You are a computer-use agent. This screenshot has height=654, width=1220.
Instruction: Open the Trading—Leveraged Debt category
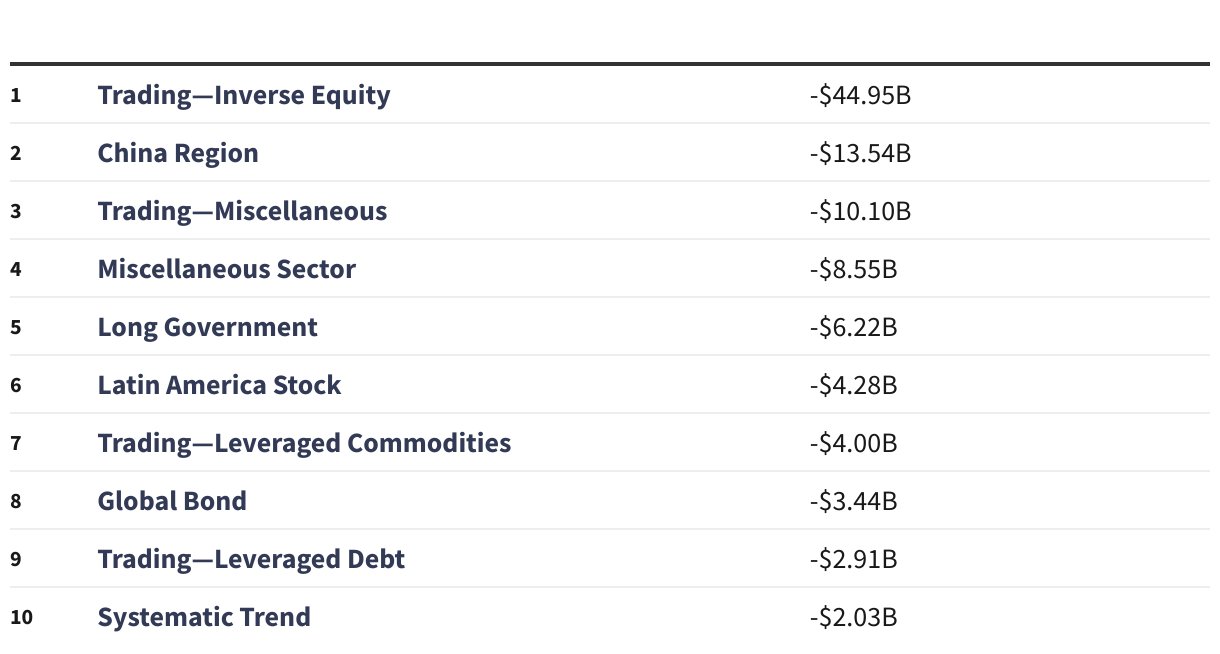tap(251, 559)
